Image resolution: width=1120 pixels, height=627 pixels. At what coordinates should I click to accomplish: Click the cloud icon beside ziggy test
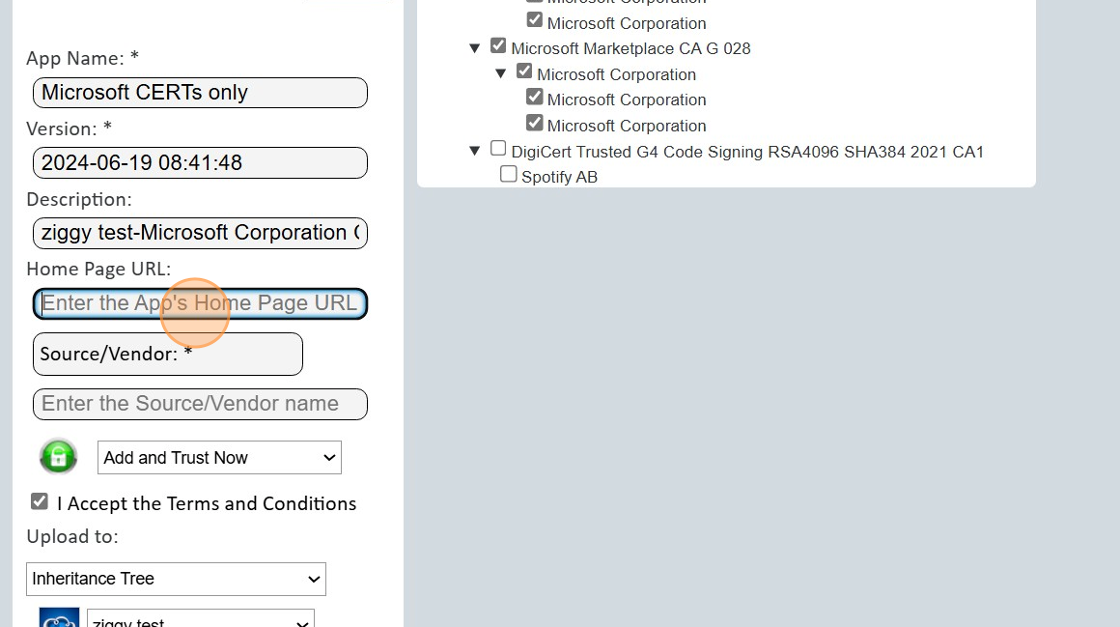tap(58, 619)
